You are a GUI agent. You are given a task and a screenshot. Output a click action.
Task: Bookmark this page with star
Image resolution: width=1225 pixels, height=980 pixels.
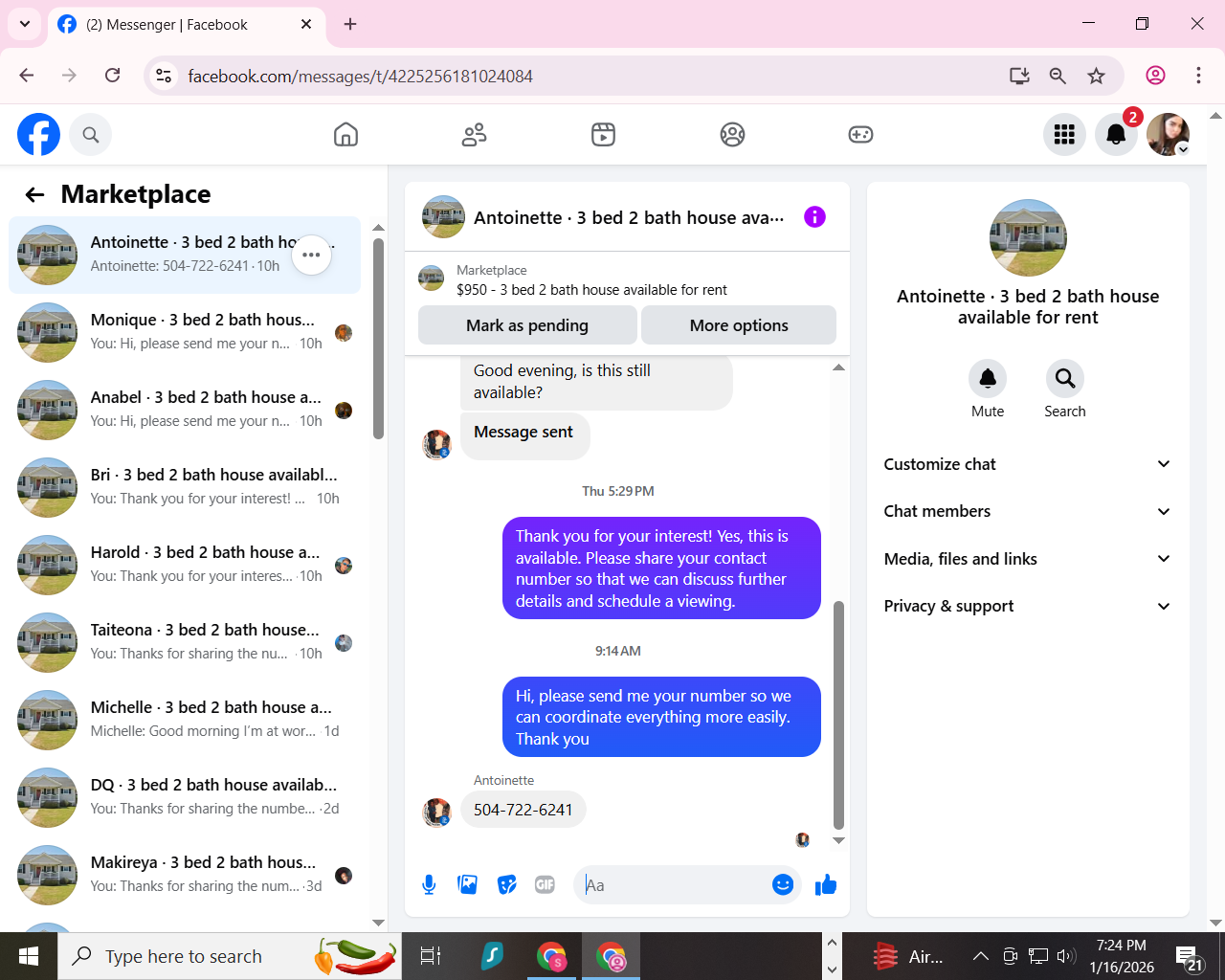pos(1097,76)
